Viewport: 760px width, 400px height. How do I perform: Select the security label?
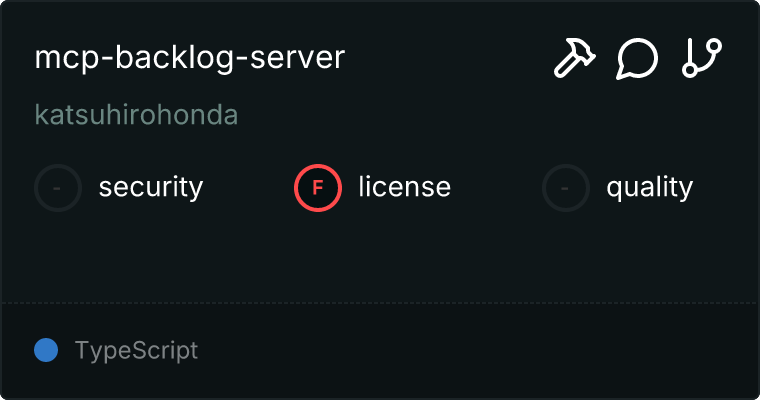click(x=151, y=187)
